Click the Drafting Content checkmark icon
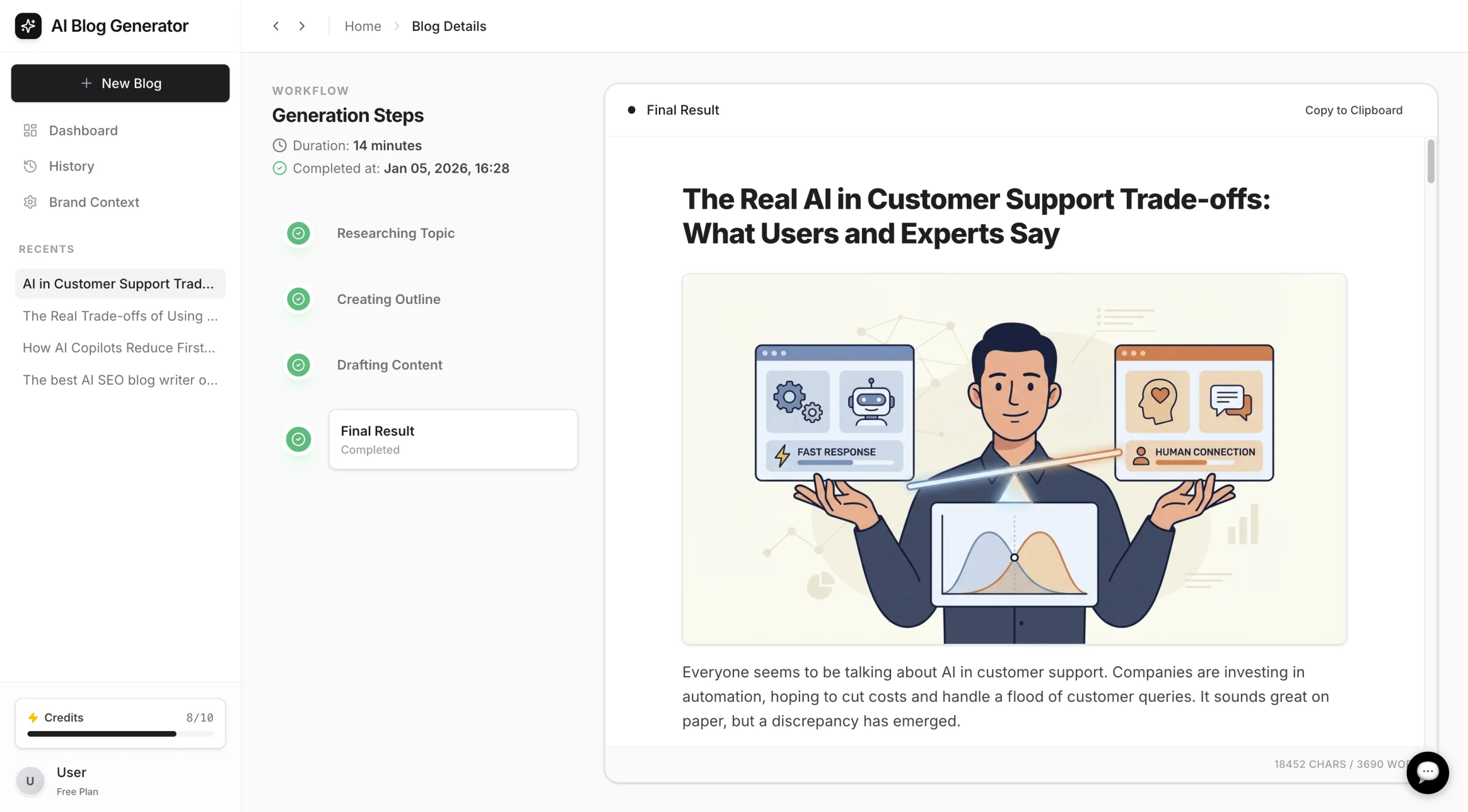Viewport: 1468px width, 812px height. pyautogui.click(x=298, y=365)
